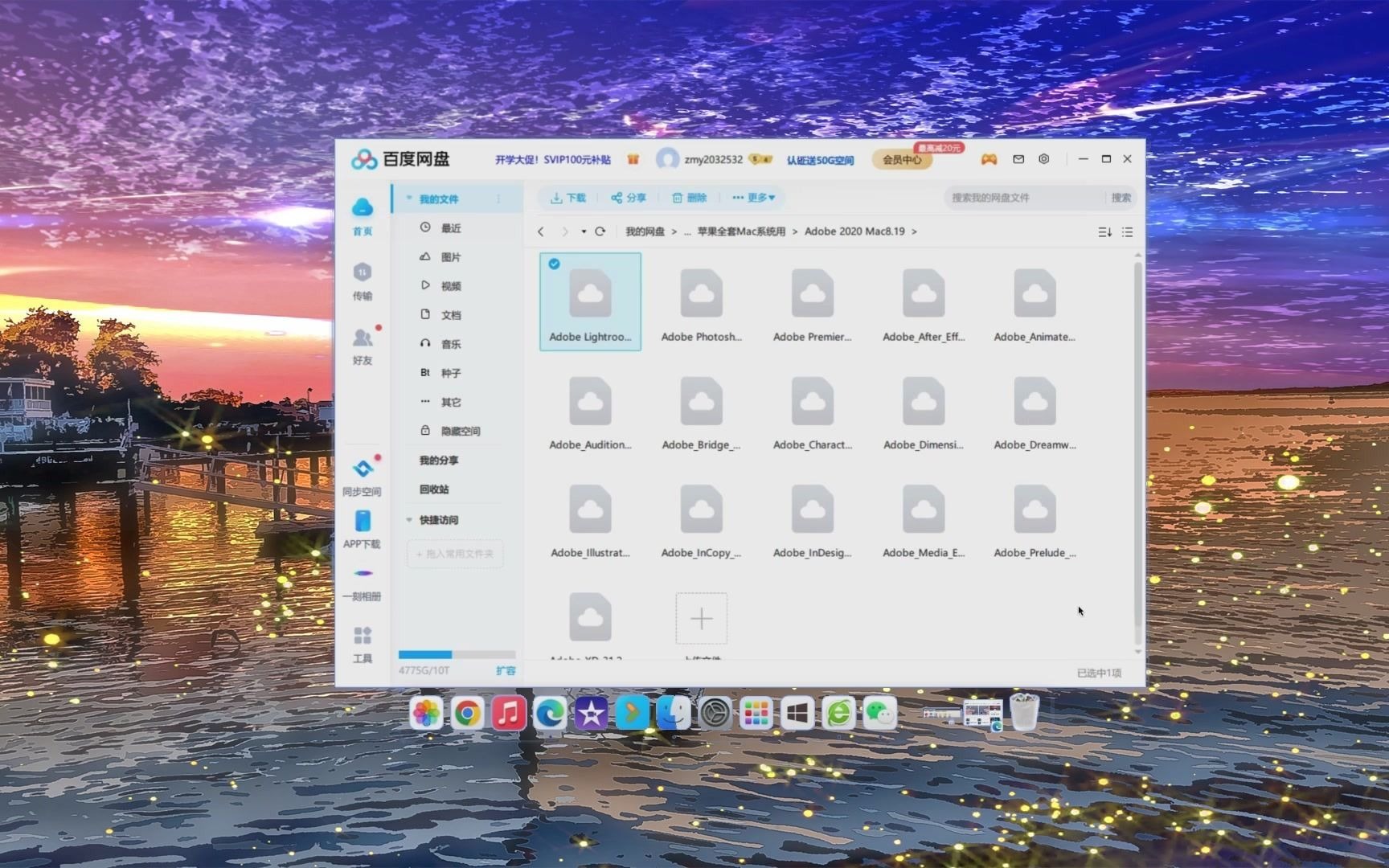Open the 同步空间 sync space icon

tap(363, 469)
